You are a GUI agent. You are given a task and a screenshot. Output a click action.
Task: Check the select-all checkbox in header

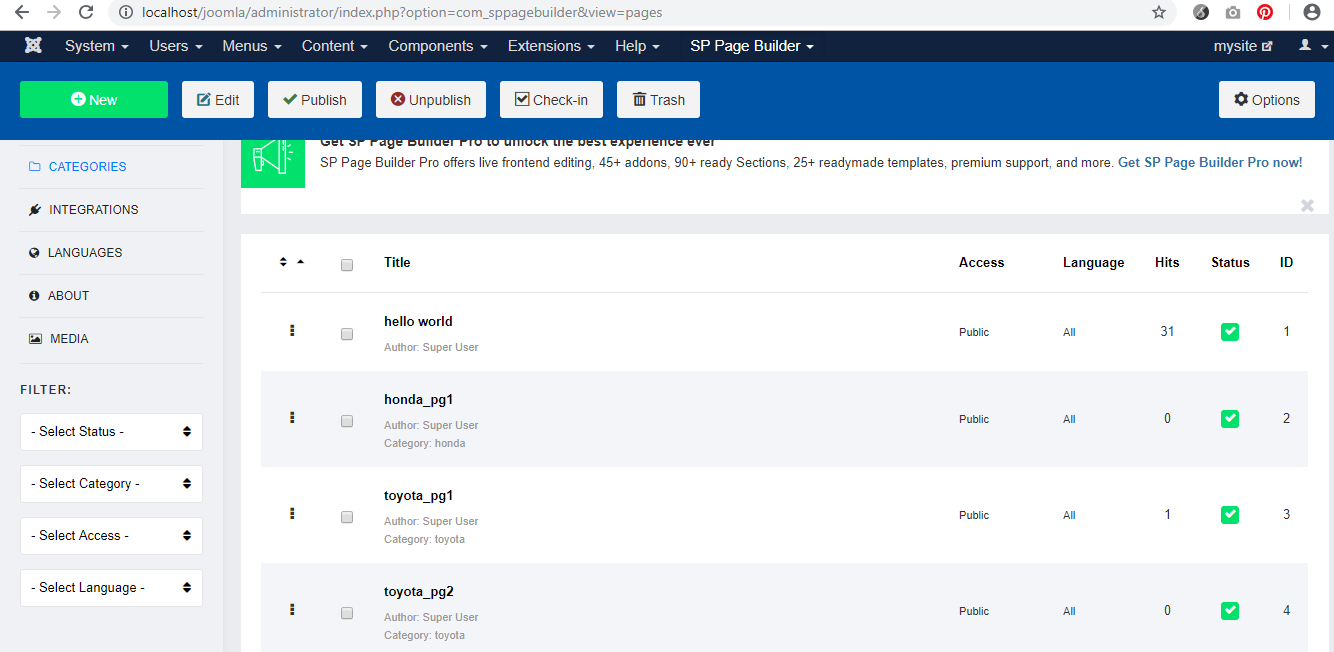[x=347, y=265]
